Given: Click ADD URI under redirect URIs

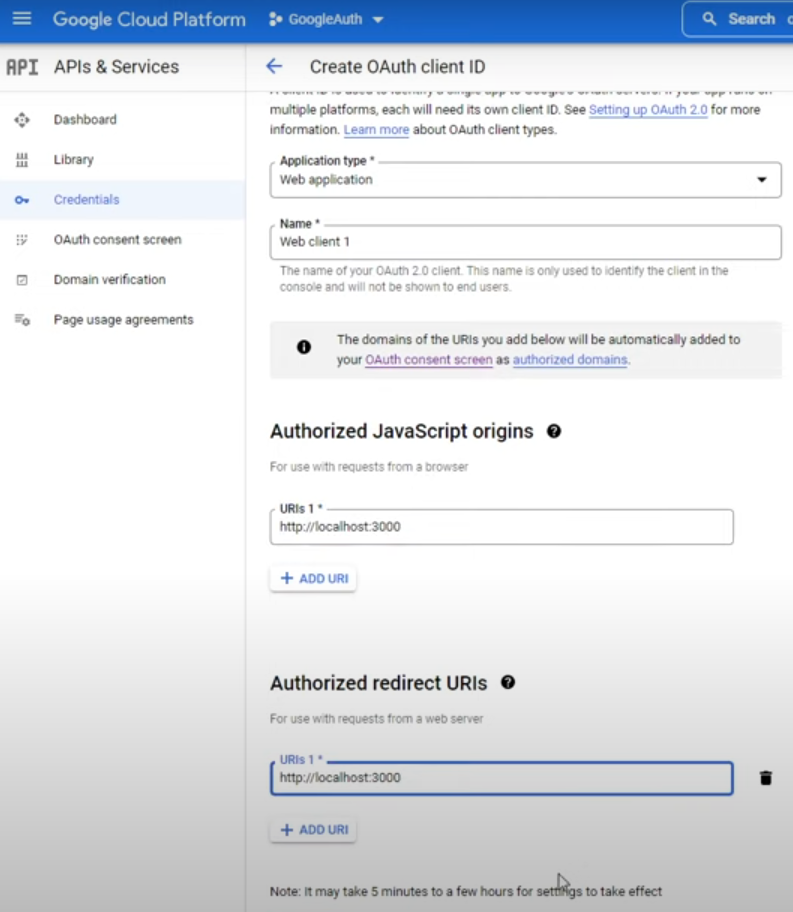Looking at the screenshot, I should tap(313, 830).
